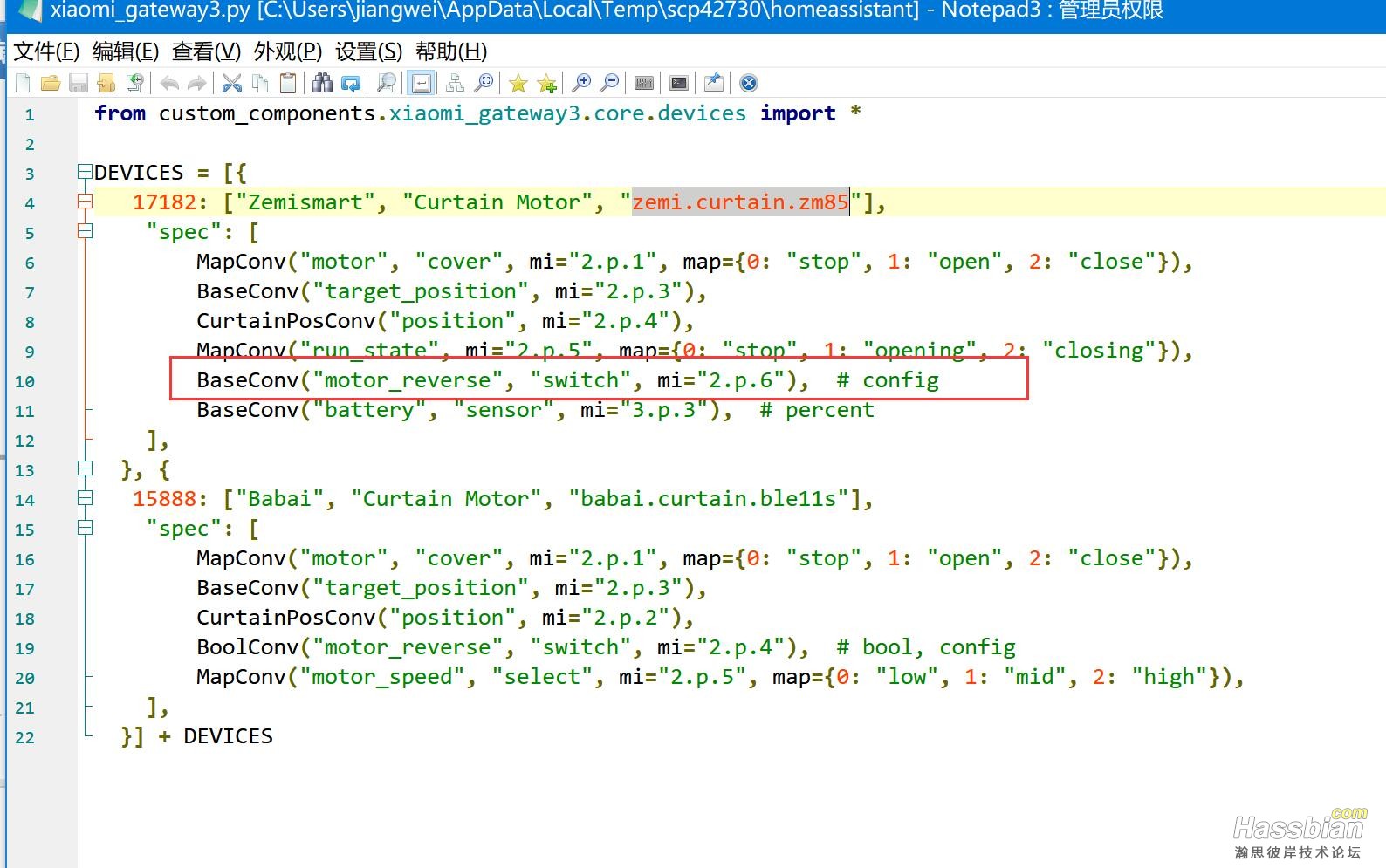Open the 帮助(H) menu
The height and width of the screenshot is (868, 1386).
[x=451, y=51]
